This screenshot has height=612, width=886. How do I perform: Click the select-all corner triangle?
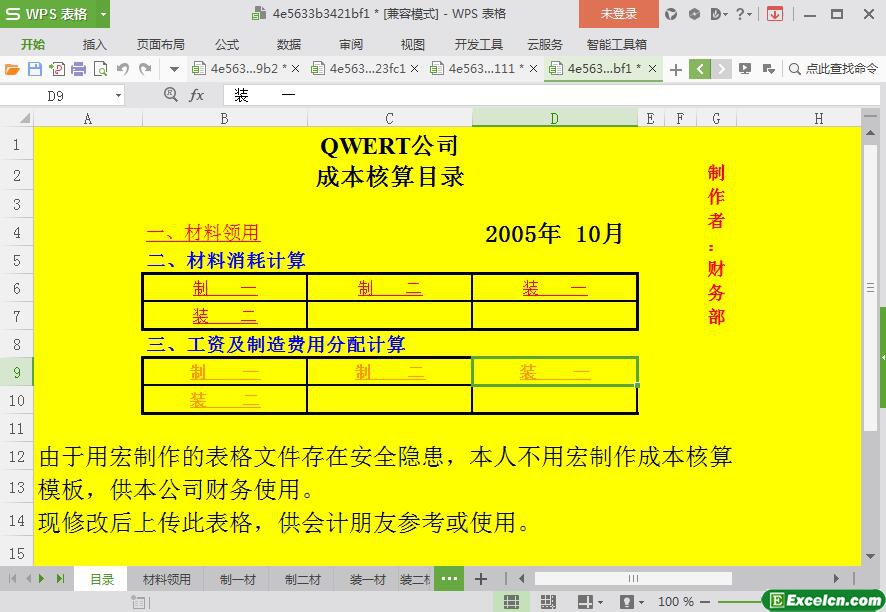[x=24, y=118]
